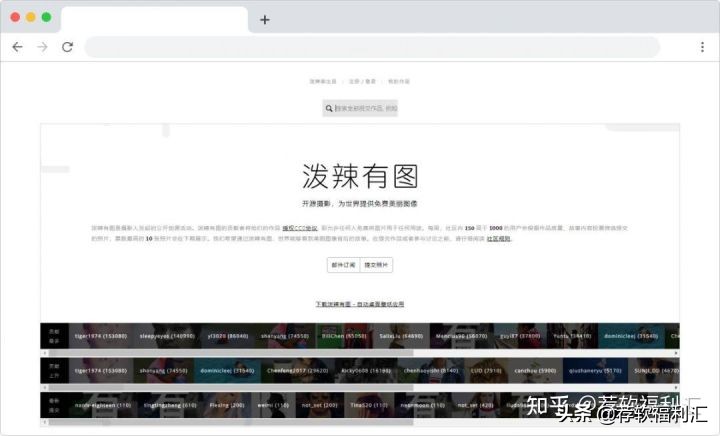Click the magnifier search icon
Viewport: 720px width, 436px height.
coord(329,109)
